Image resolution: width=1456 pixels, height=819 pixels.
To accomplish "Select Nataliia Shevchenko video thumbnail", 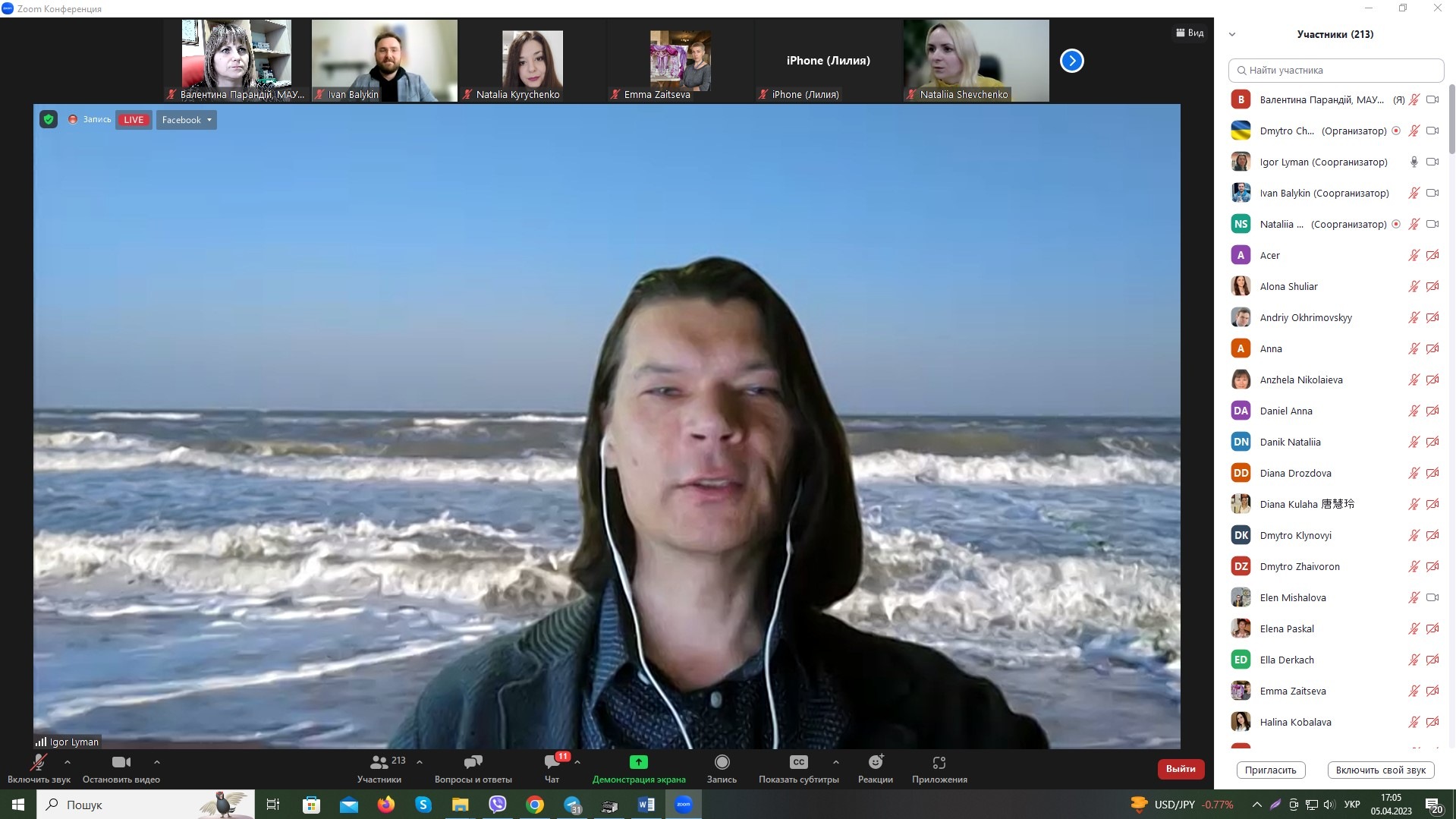I will [976, 61].
